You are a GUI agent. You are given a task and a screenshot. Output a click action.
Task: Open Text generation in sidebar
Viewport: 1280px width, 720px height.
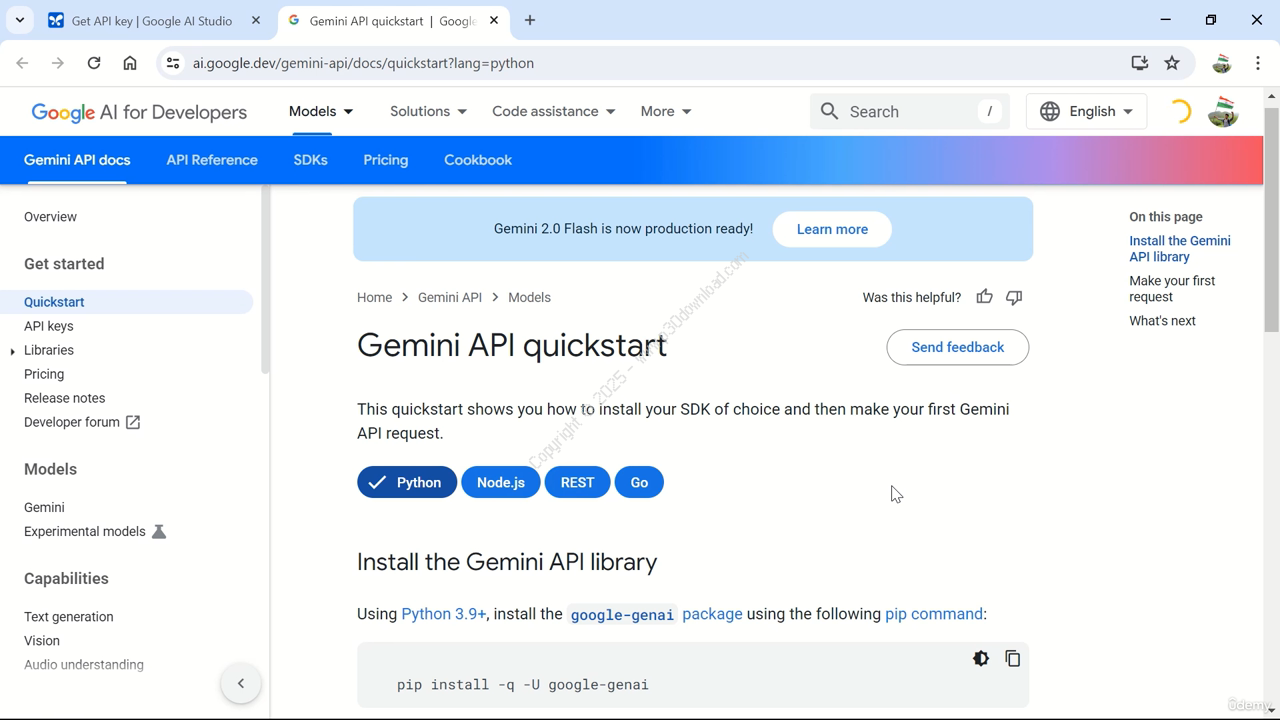(x=69, y=617)
